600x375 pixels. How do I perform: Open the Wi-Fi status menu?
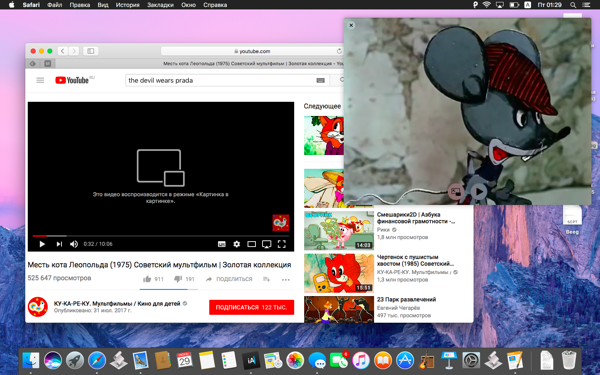[487, 5]
